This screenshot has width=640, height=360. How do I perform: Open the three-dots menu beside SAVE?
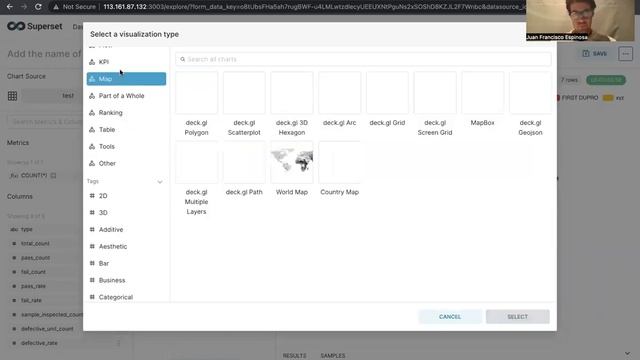pyautogui.click(x=625, y=53)
